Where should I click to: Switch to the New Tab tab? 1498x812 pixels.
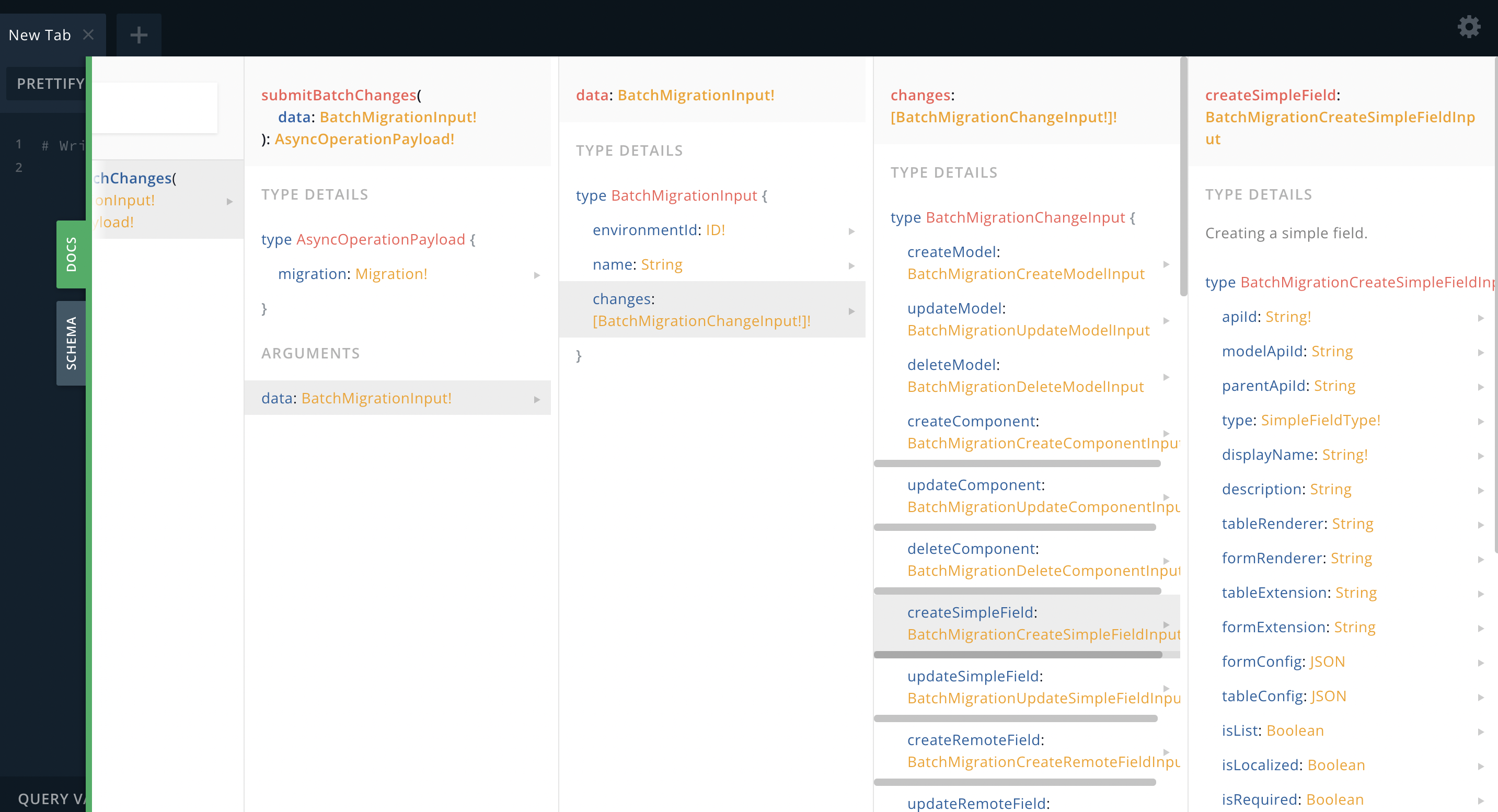[x=40, y=35]
